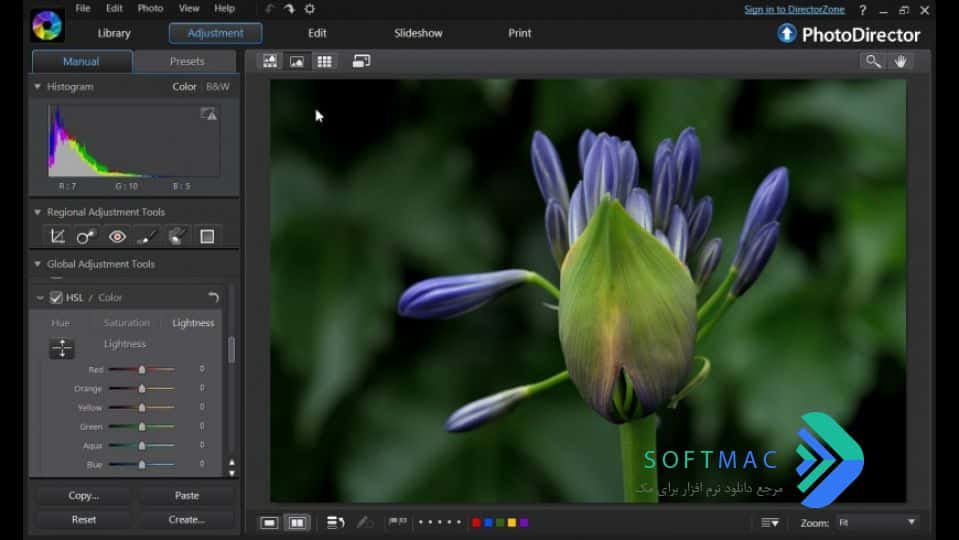The height and width of the screenshot is (540, 959).
Task: Switch histogram to B&W mode
Action: click(x=218, y=87)
